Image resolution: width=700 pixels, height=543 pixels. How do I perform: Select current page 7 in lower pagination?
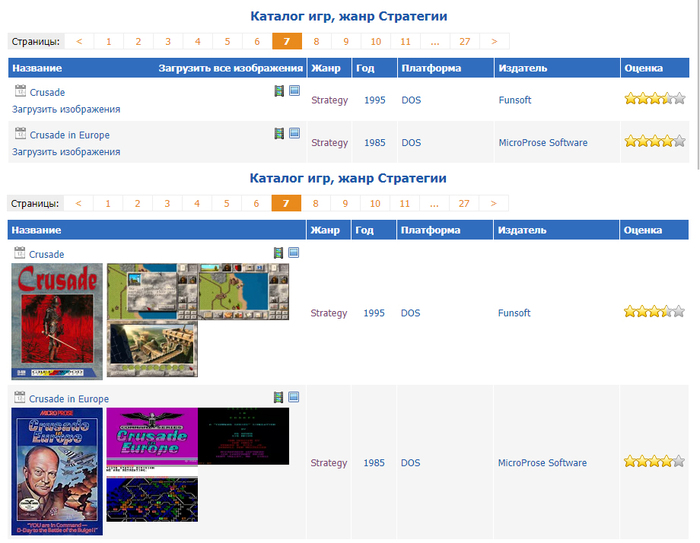(286, 204)
